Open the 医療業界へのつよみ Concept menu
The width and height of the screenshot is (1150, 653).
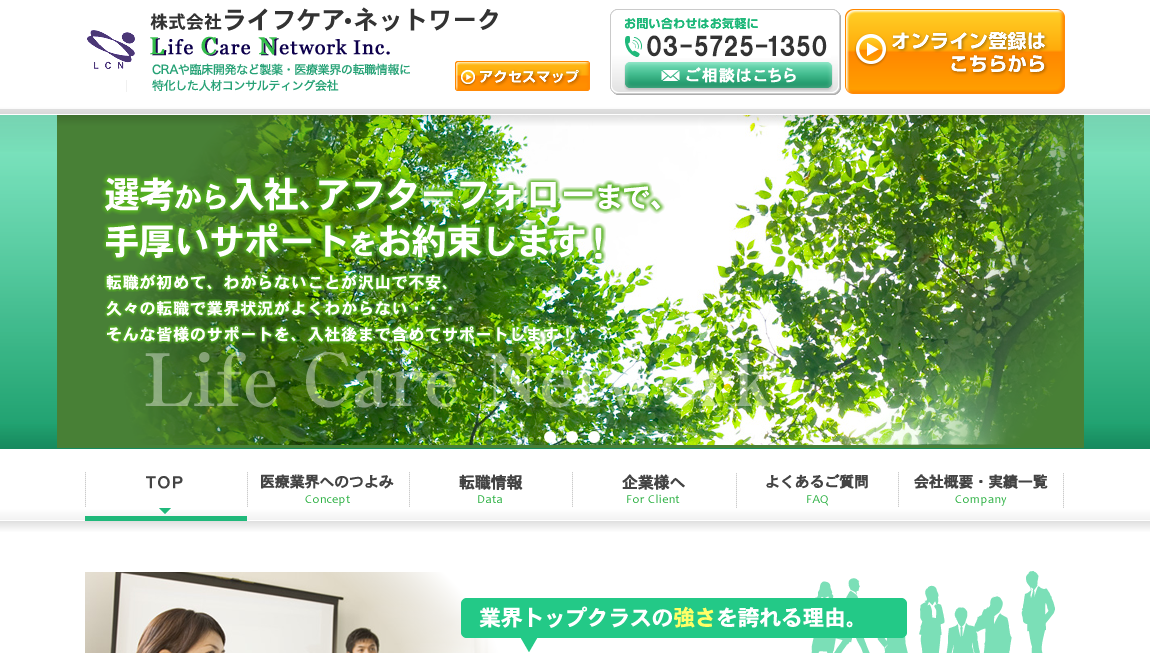point(327,489)
